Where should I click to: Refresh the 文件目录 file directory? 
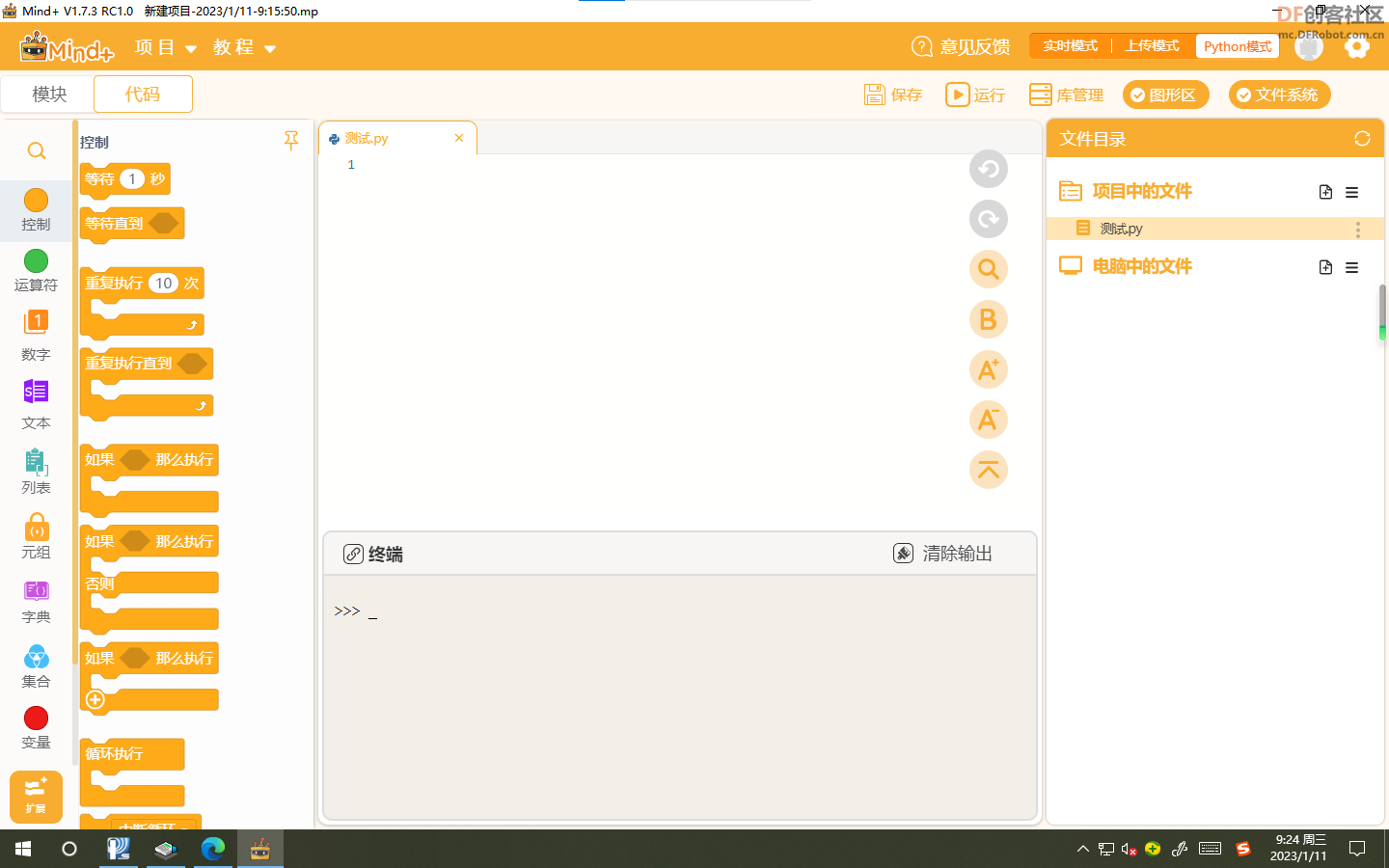[x=1362, y=139]
